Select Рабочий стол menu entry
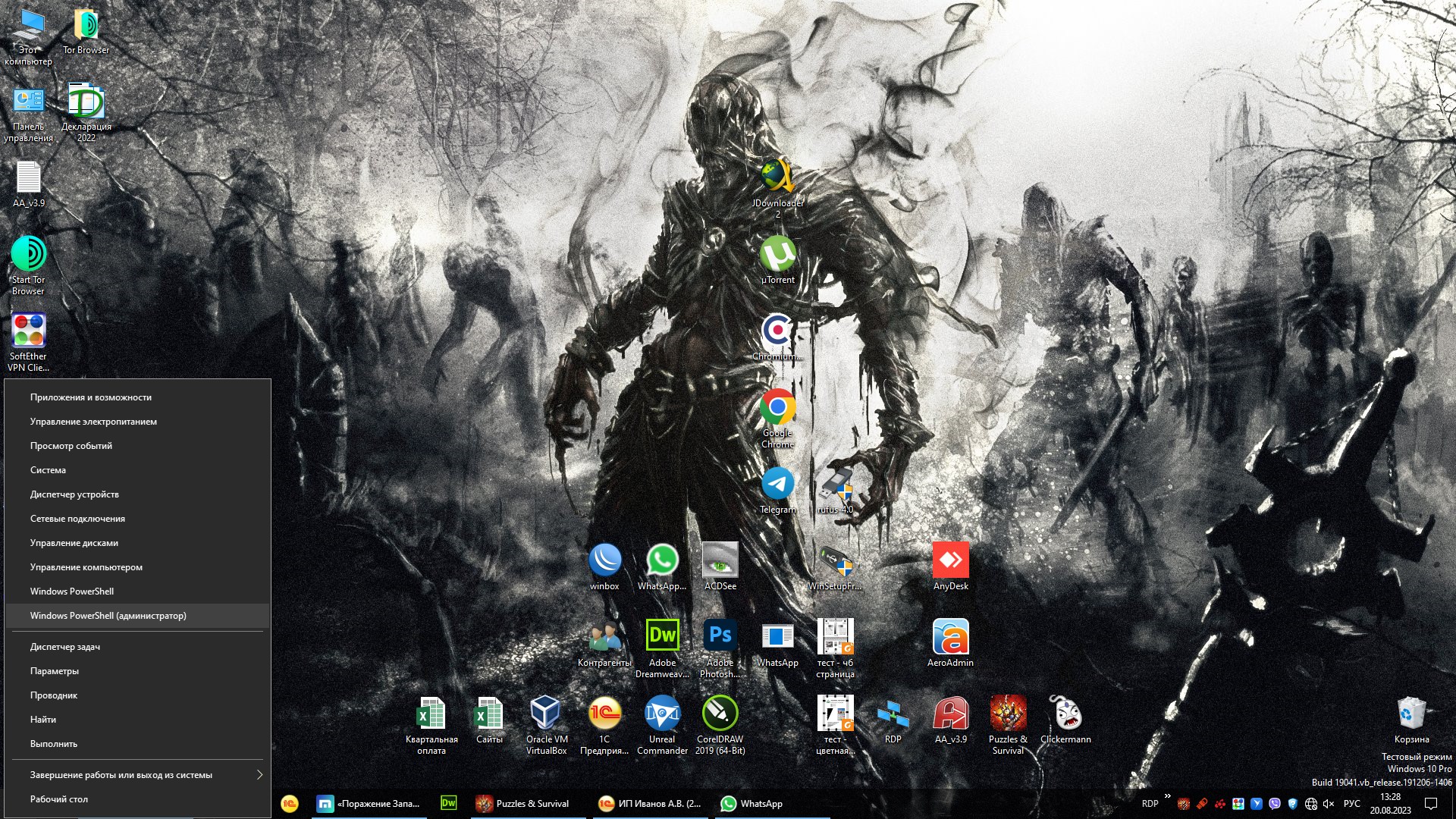The width and height of the screenshot is (1456, 819). click(137, 799)
